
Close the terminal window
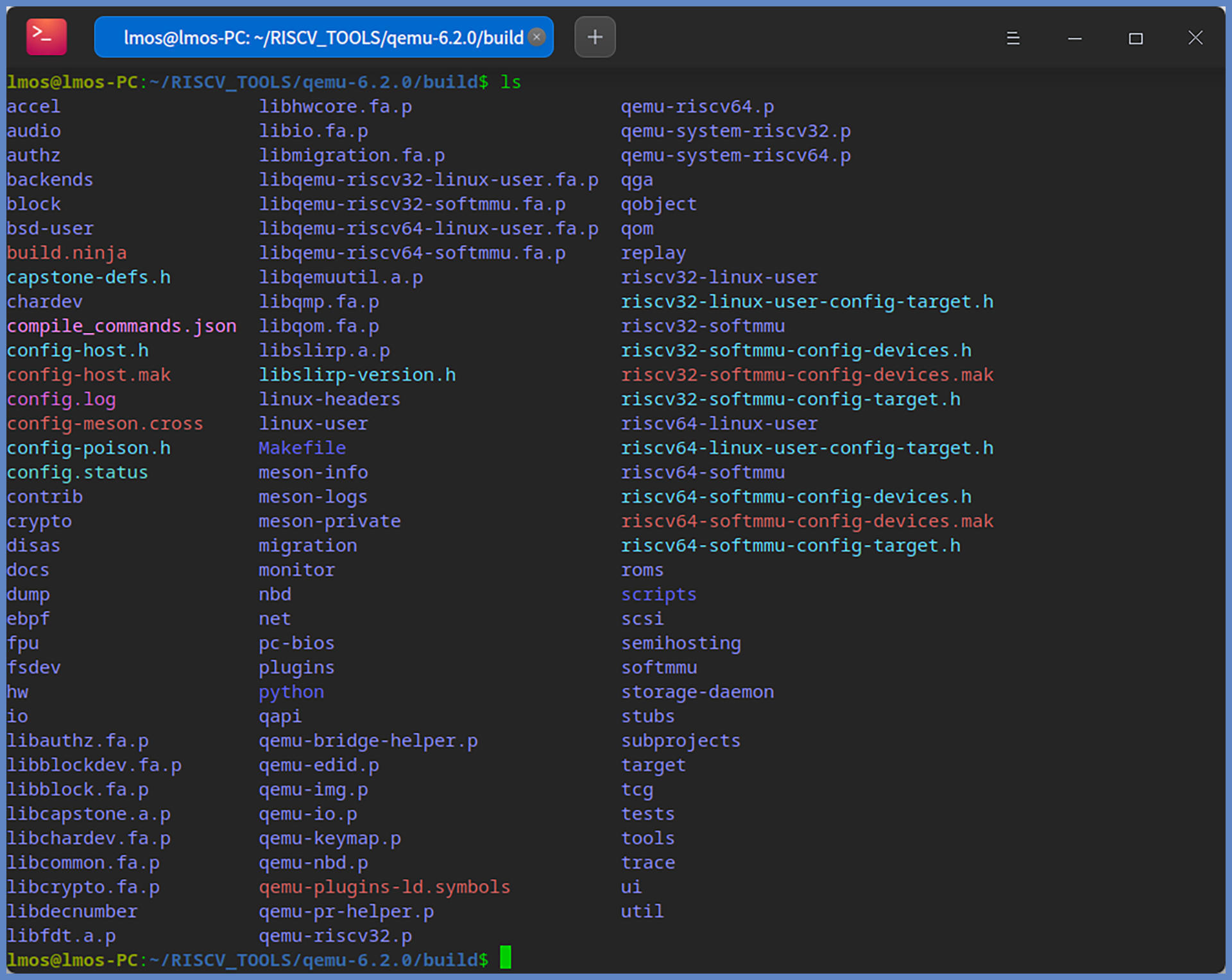[x=1195, y=38]
